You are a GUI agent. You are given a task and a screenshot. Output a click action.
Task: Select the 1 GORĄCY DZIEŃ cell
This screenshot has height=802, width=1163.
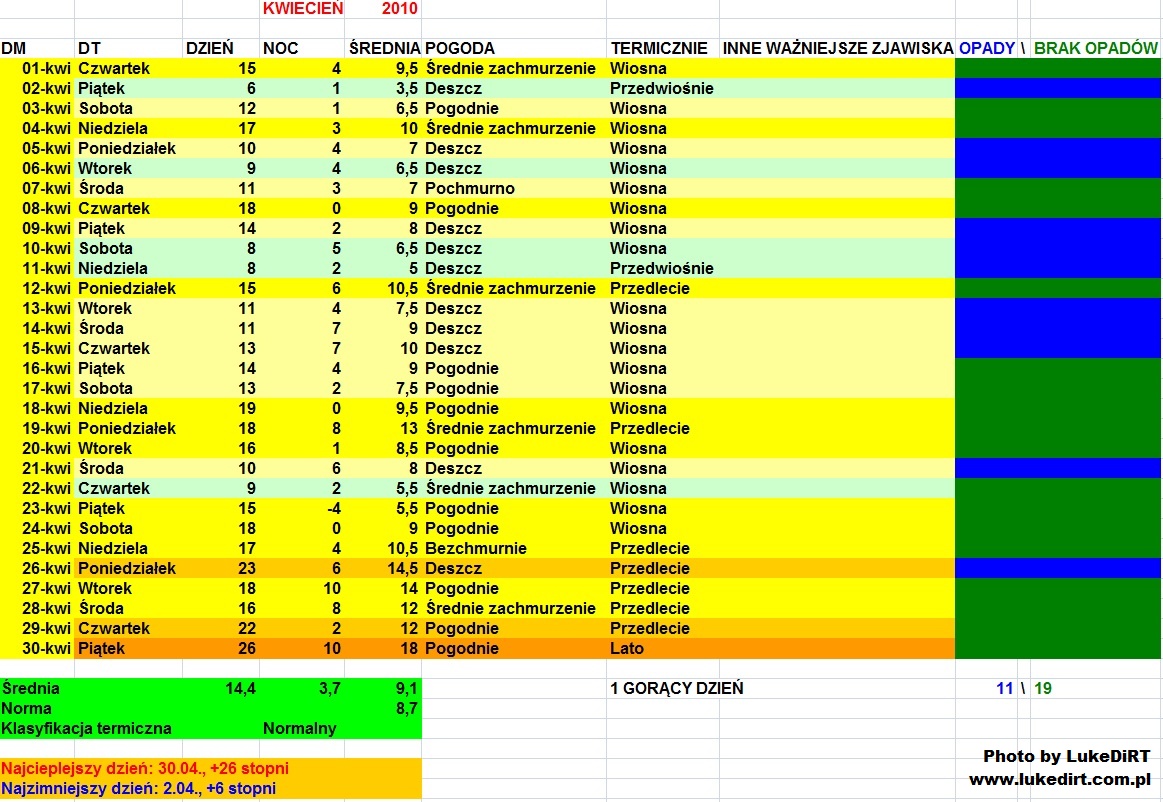point(676,688)
